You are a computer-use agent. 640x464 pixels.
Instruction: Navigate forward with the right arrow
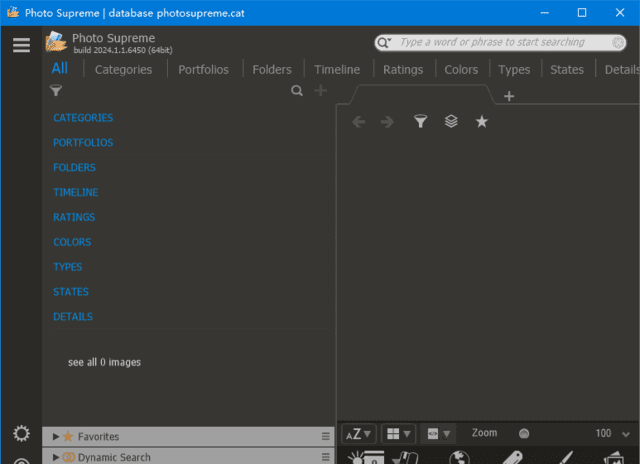[387, 122]
